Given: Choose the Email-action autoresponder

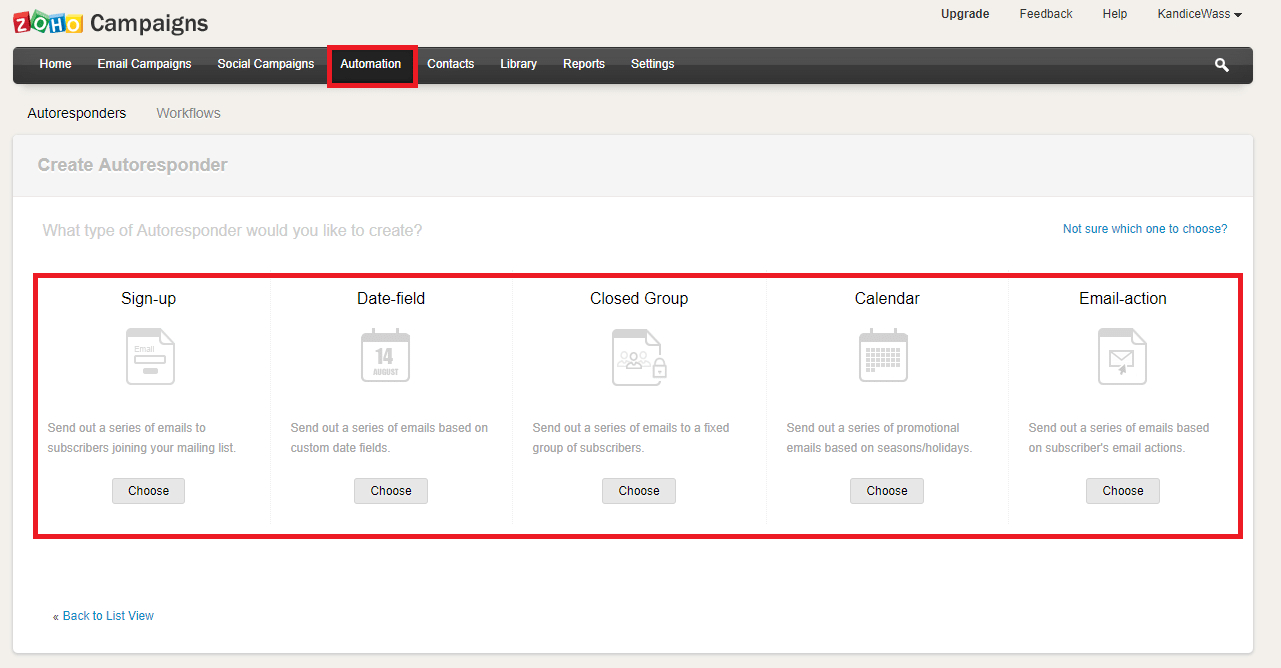Looking at the screenshot, I should (x=1123, y=491).
